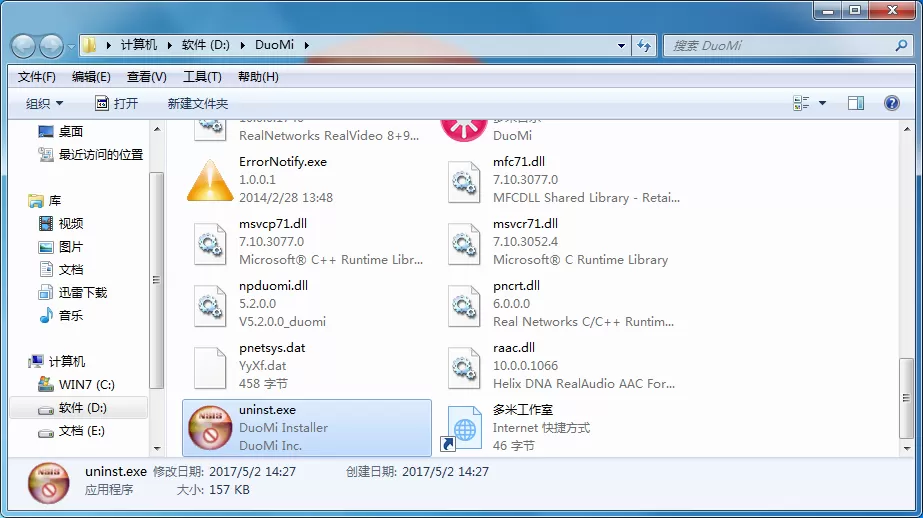Select the mfc71.dll file icon
This screenshot has width=923, height=518.
(464, 182)
